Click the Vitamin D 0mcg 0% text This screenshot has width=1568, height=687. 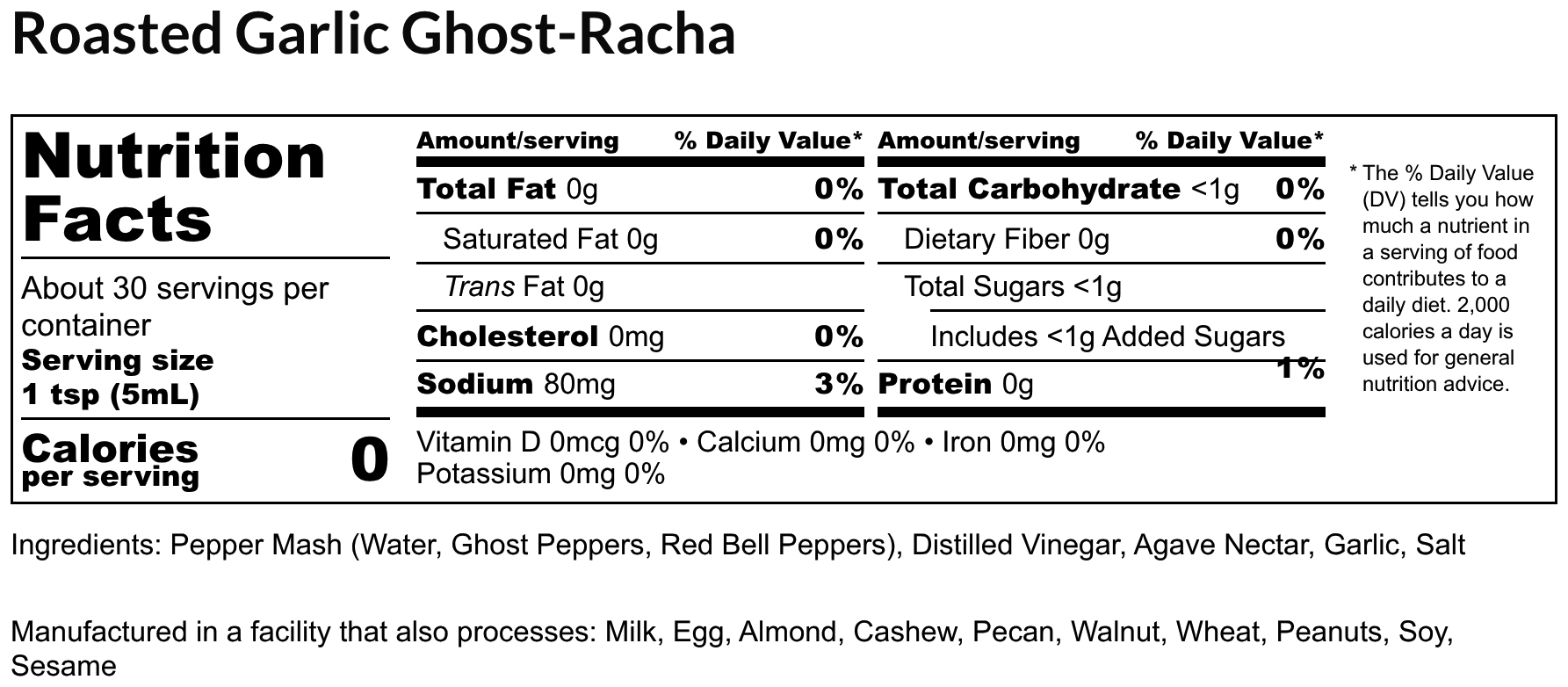tap(542, 442)
